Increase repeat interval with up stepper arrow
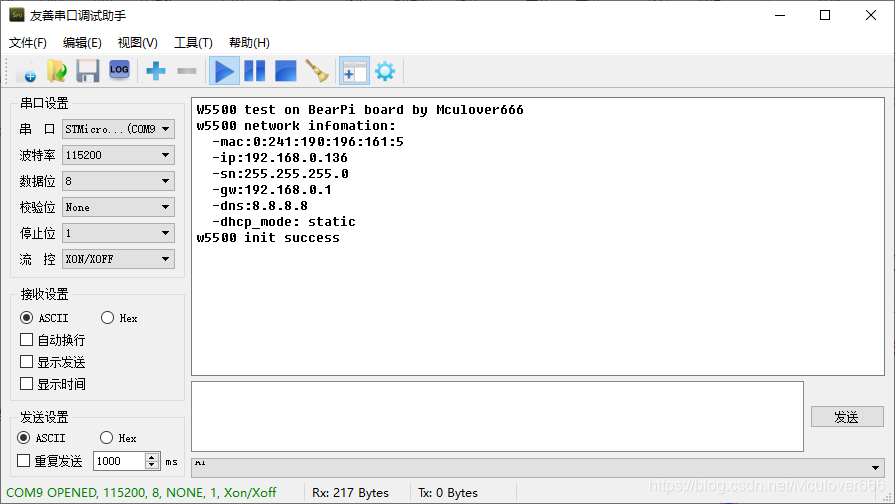Image resolution: width=895 pixels, height=504 pixels. pos(152,457)
